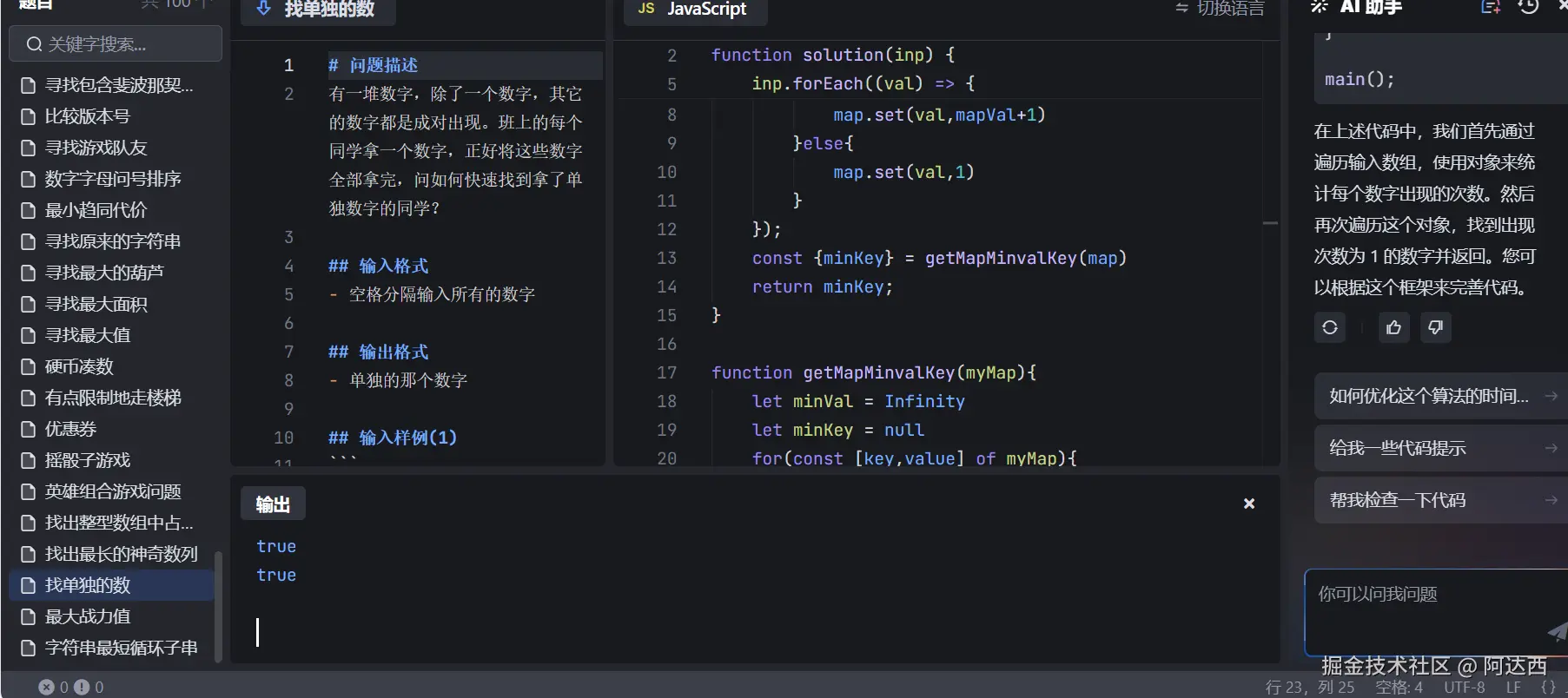The width and height of the screenshot is (1568, 698).
Task: Click the warning count icon in status bar
Action: pos(82,687)
